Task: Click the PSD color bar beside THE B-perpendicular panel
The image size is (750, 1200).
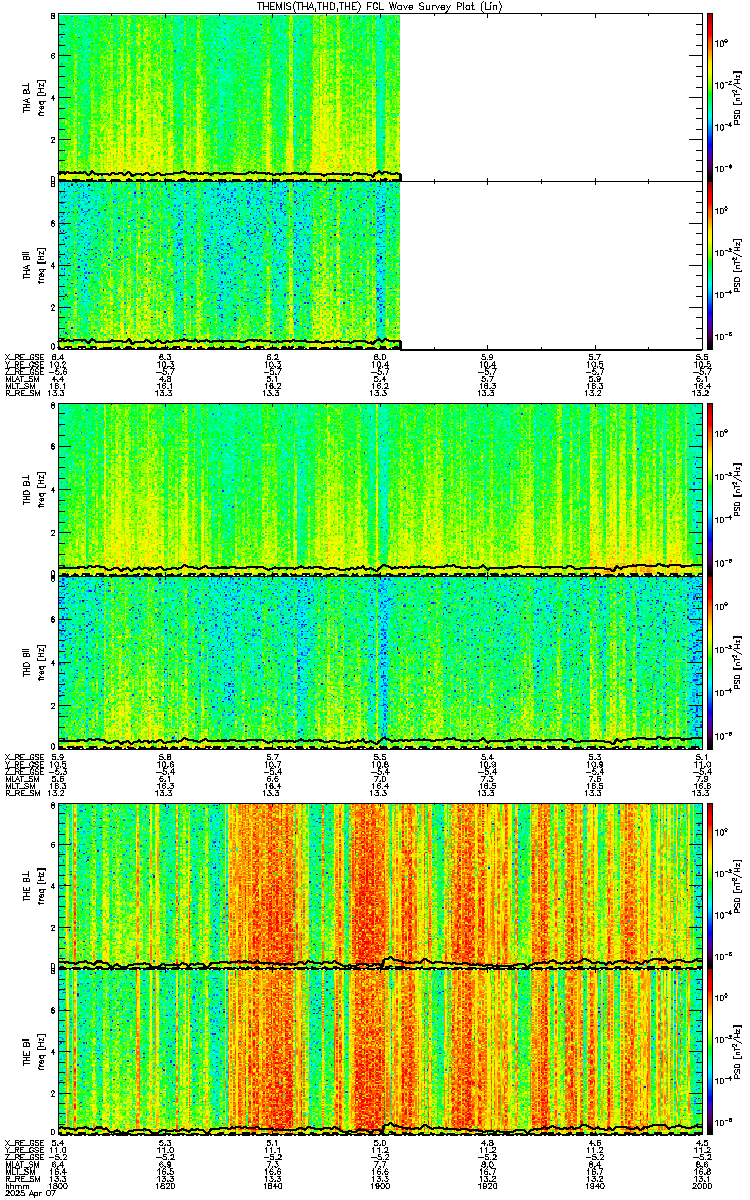Action: click(710, 886)
